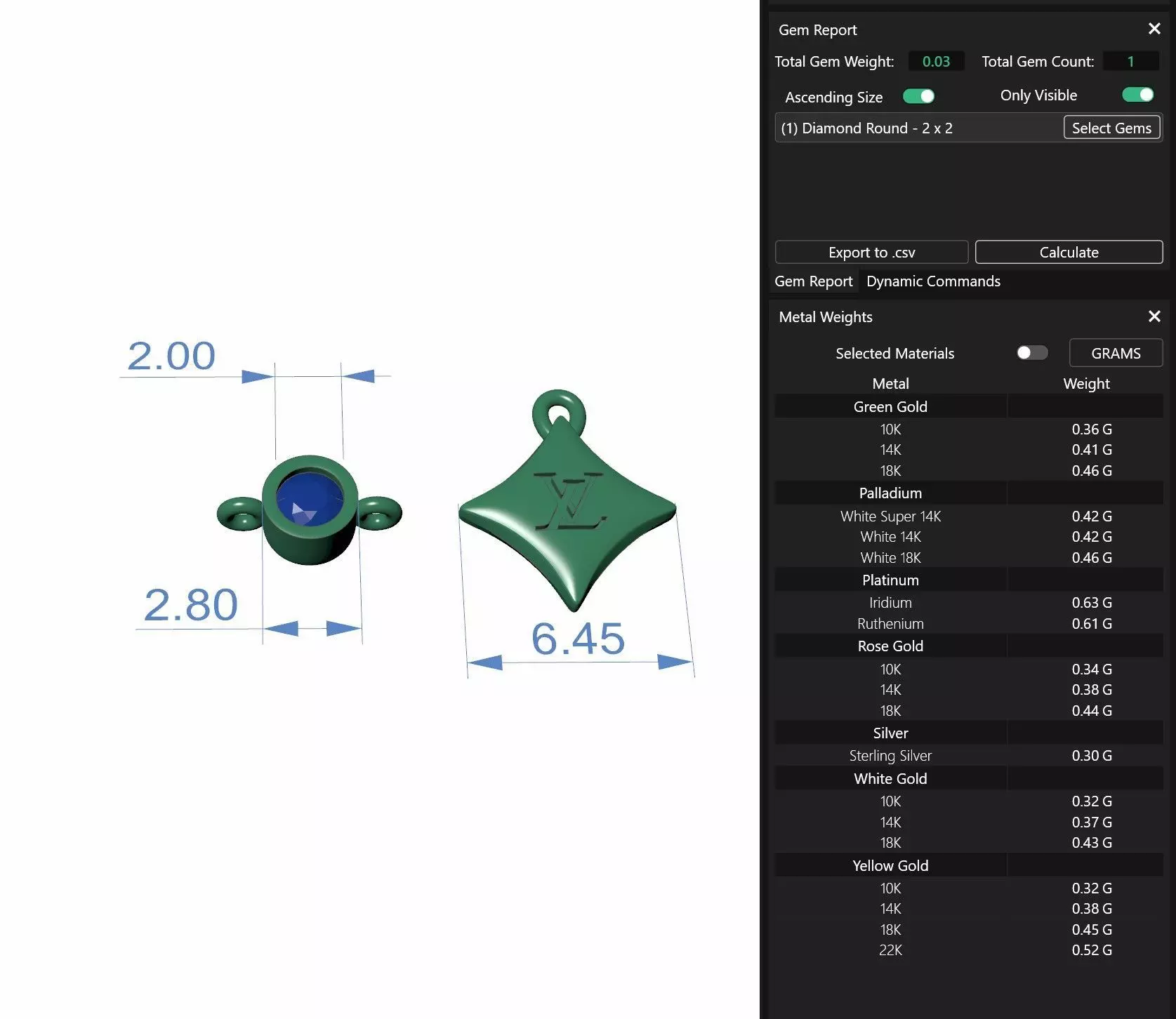Click the Ruthenium platinum row
The height and width of the screenshot is (1019, 1176).
tap(969, 623)
